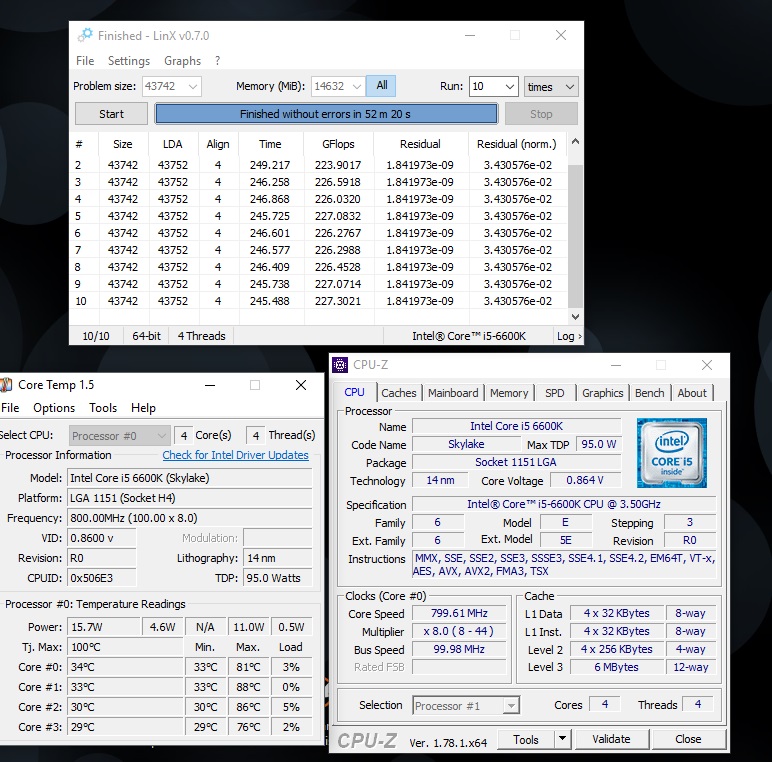Click the Frequency field 800.00MHz

(x=190, y=518)
